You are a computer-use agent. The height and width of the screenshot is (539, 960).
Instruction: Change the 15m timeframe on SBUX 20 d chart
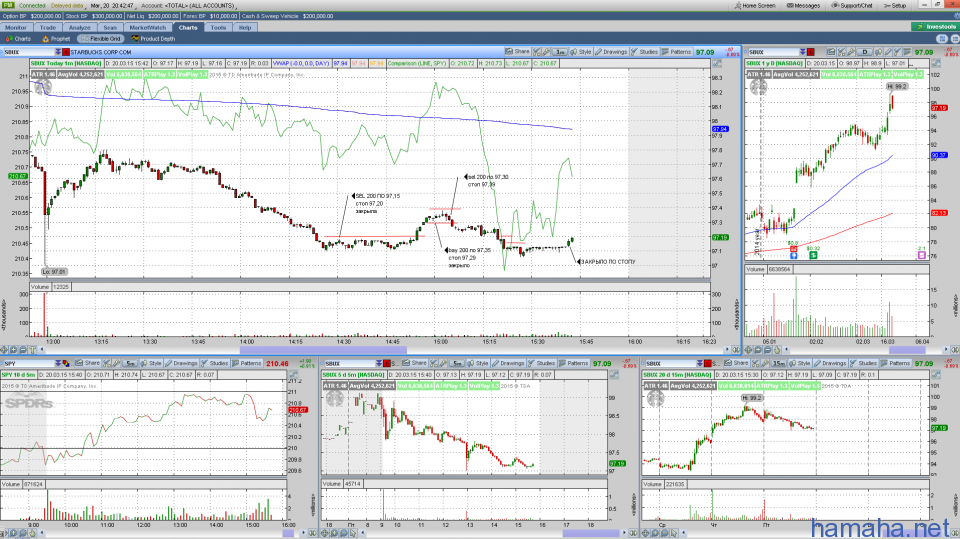778,363
